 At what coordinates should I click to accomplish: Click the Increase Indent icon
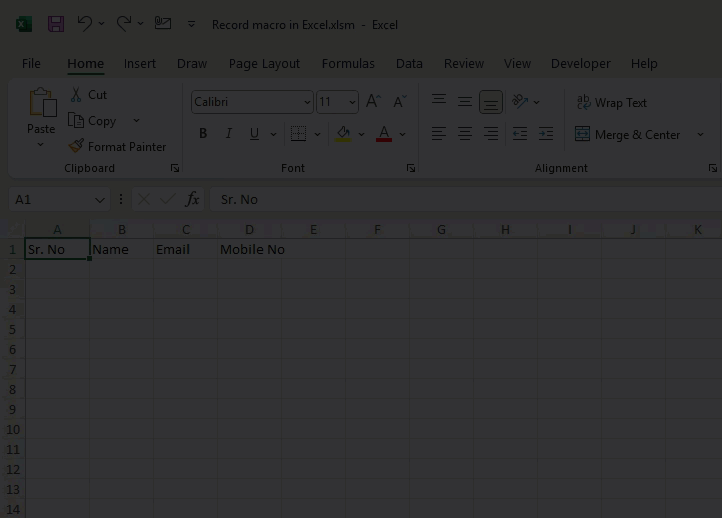546,134
